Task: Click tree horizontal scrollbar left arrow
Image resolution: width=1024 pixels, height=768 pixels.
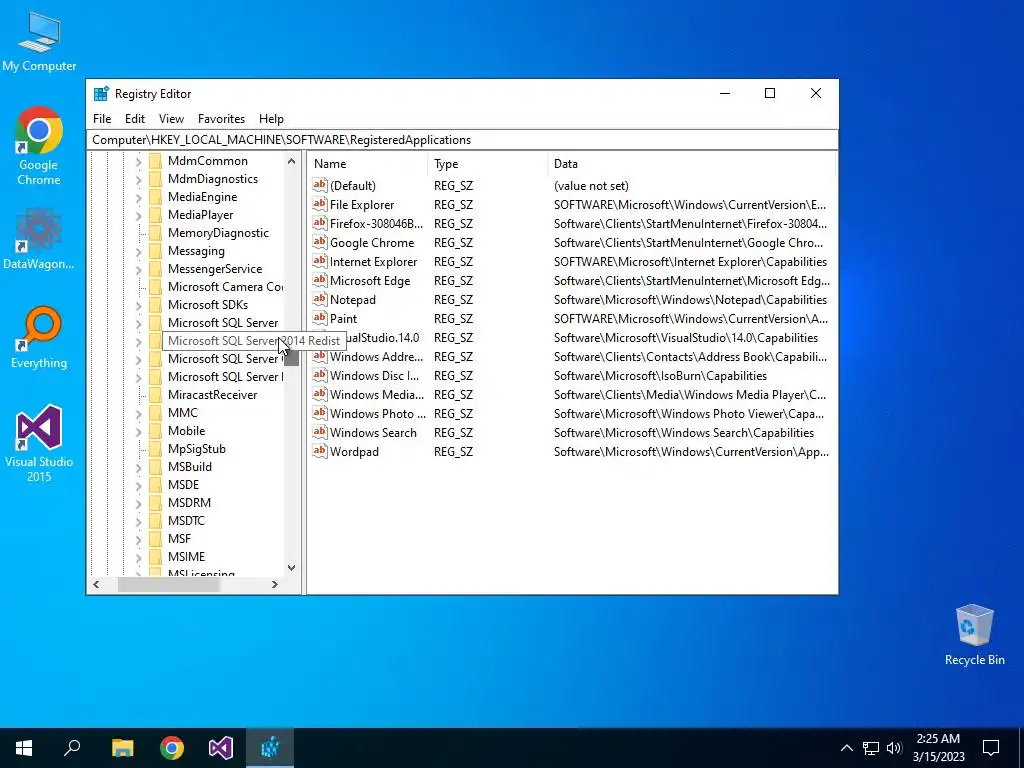Action: (x=96, y=584)
